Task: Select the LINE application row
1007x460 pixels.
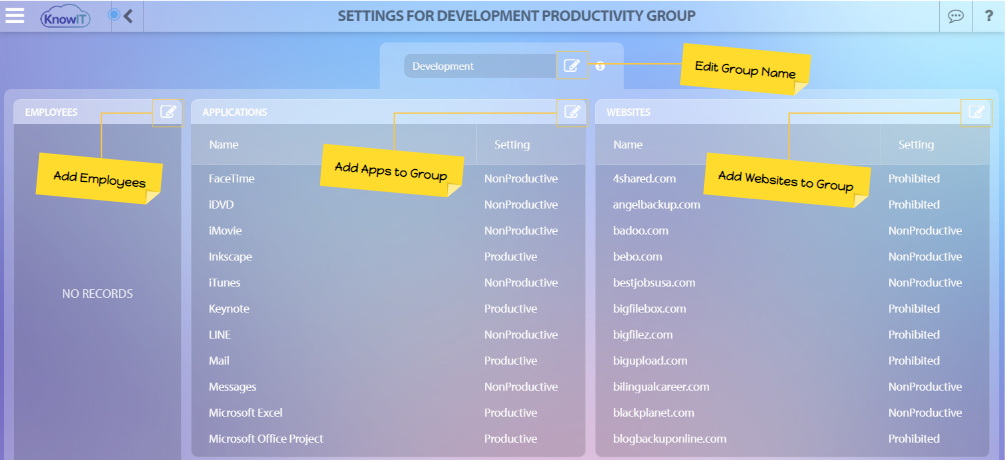Action: (388, 335)
